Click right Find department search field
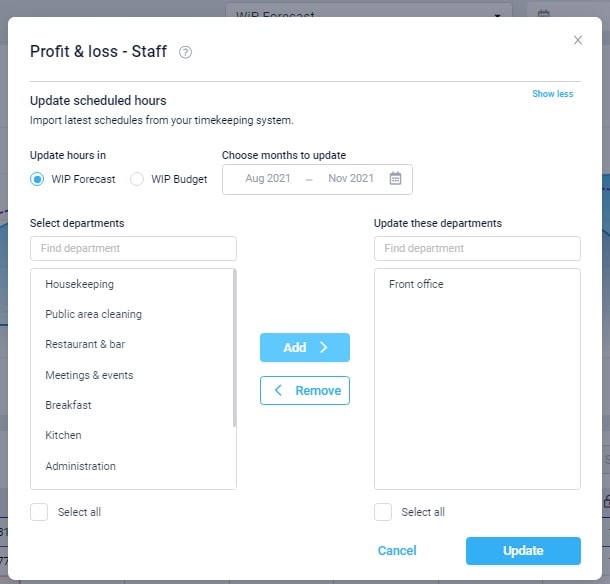610x584 pixels. coord(477,248)
